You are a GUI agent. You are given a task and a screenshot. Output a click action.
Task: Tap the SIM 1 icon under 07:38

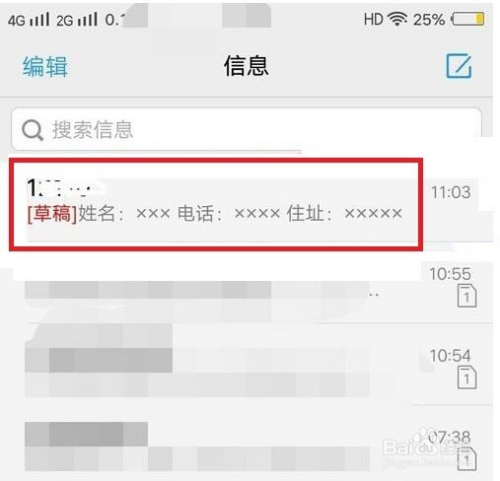(x=466, y=459)
